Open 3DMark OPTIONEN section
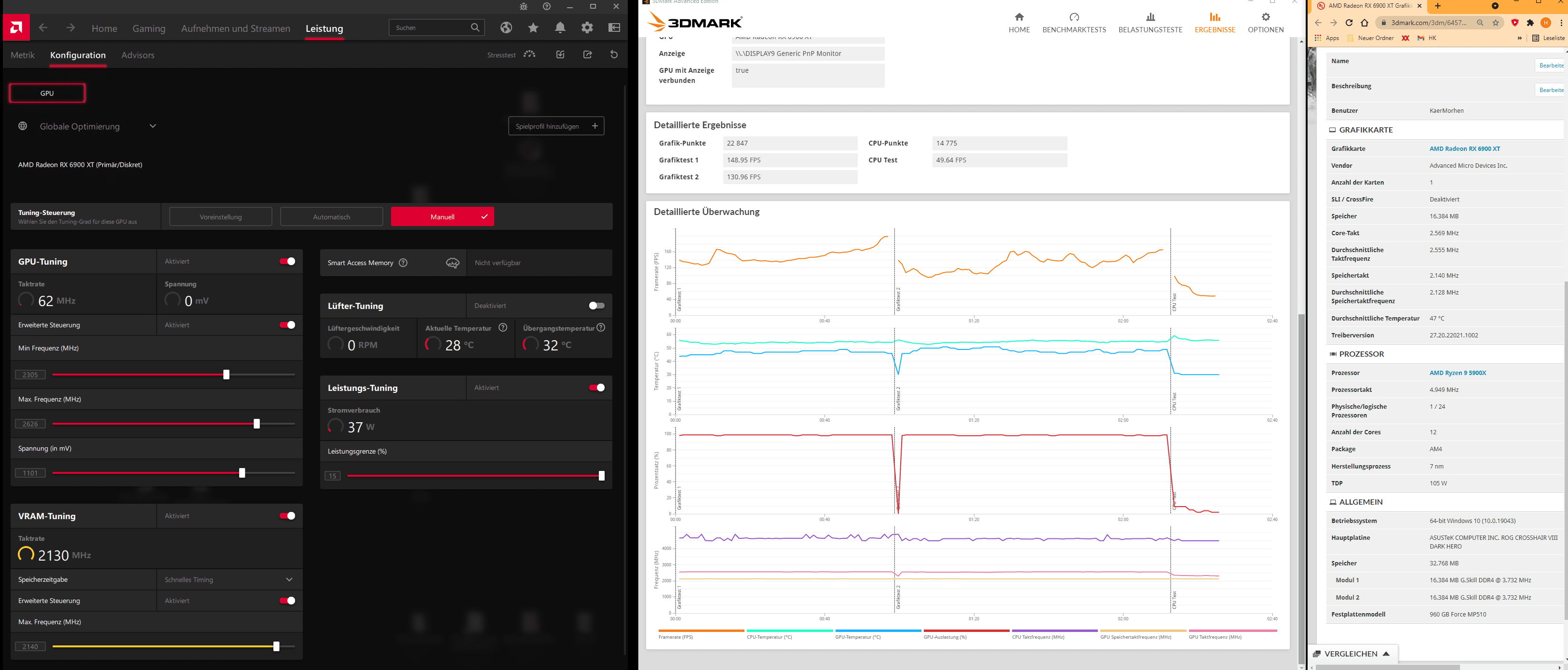This screenshot has width=1568, height=670. point(1266,23)
